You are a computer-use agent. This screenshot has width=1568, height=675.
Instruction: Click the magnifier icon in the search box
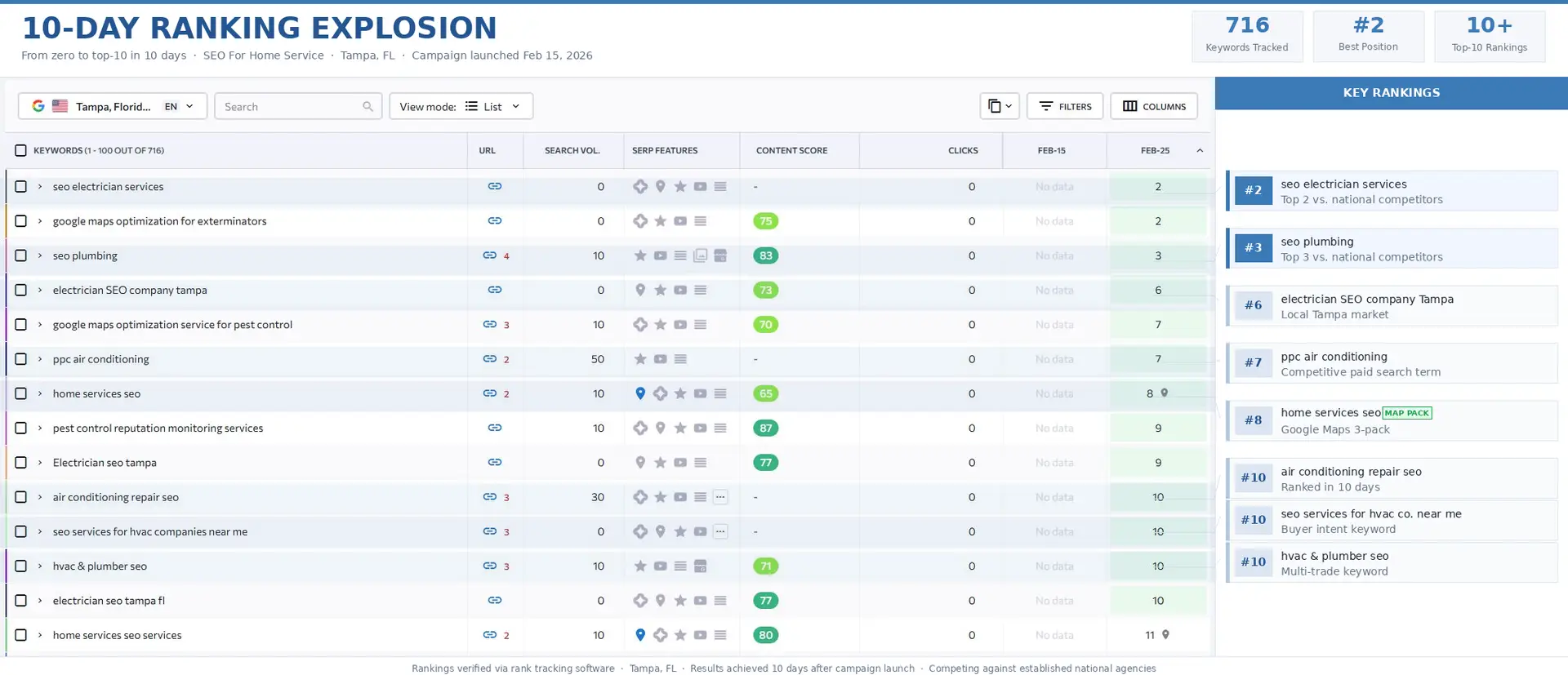367,107
